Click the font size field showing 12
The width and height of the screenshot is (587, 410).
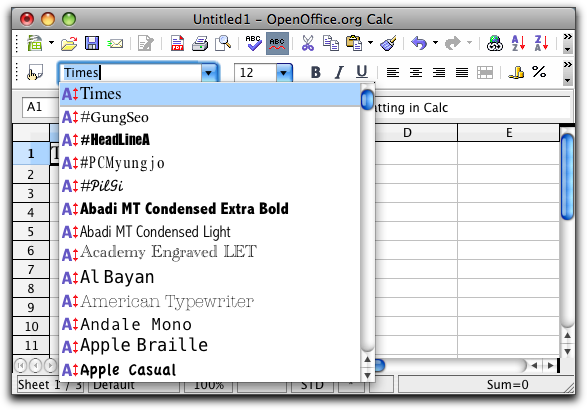256,73
